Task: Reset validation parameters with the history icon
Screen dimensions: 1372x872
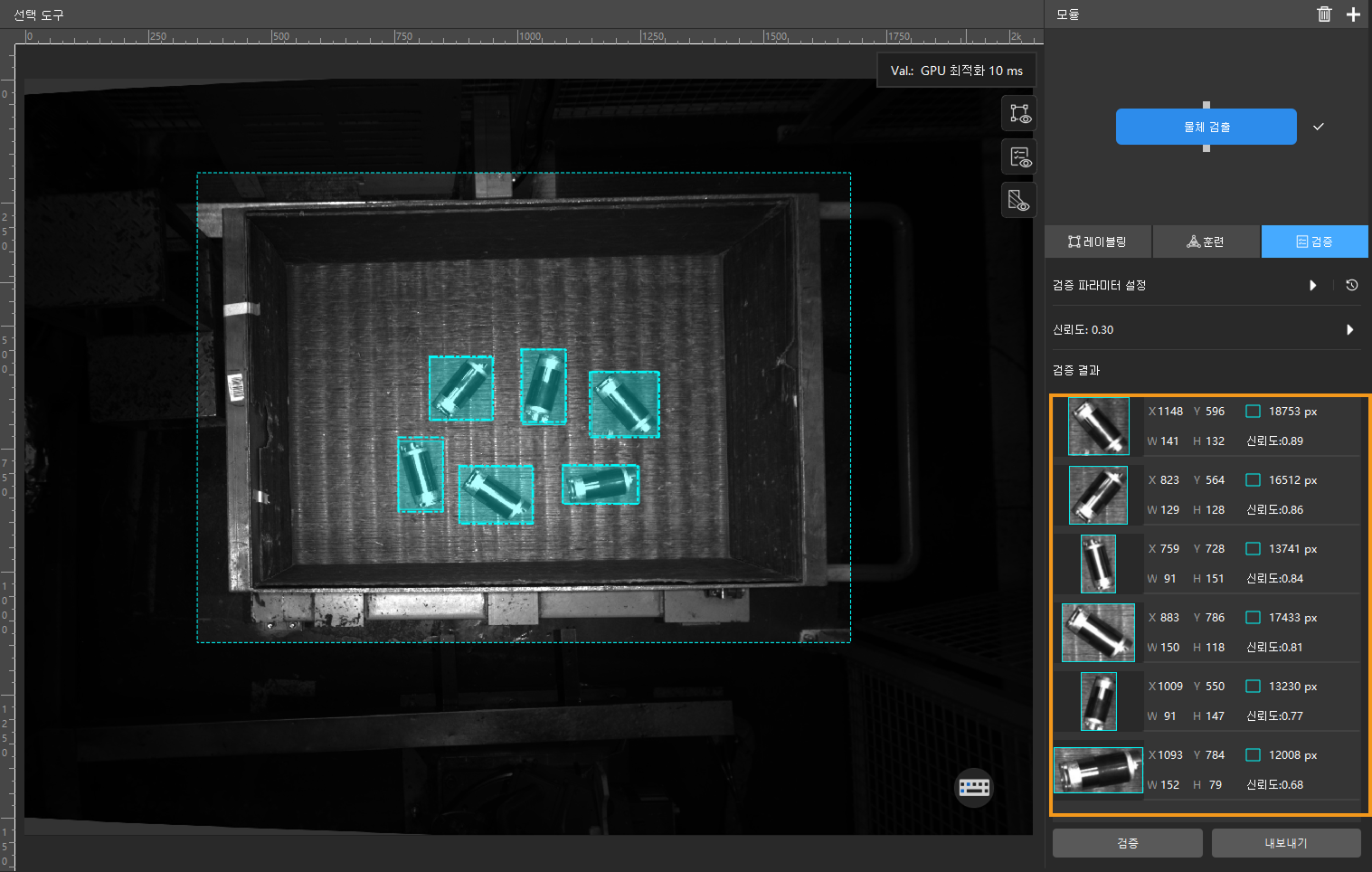Action: (1351, 285)
